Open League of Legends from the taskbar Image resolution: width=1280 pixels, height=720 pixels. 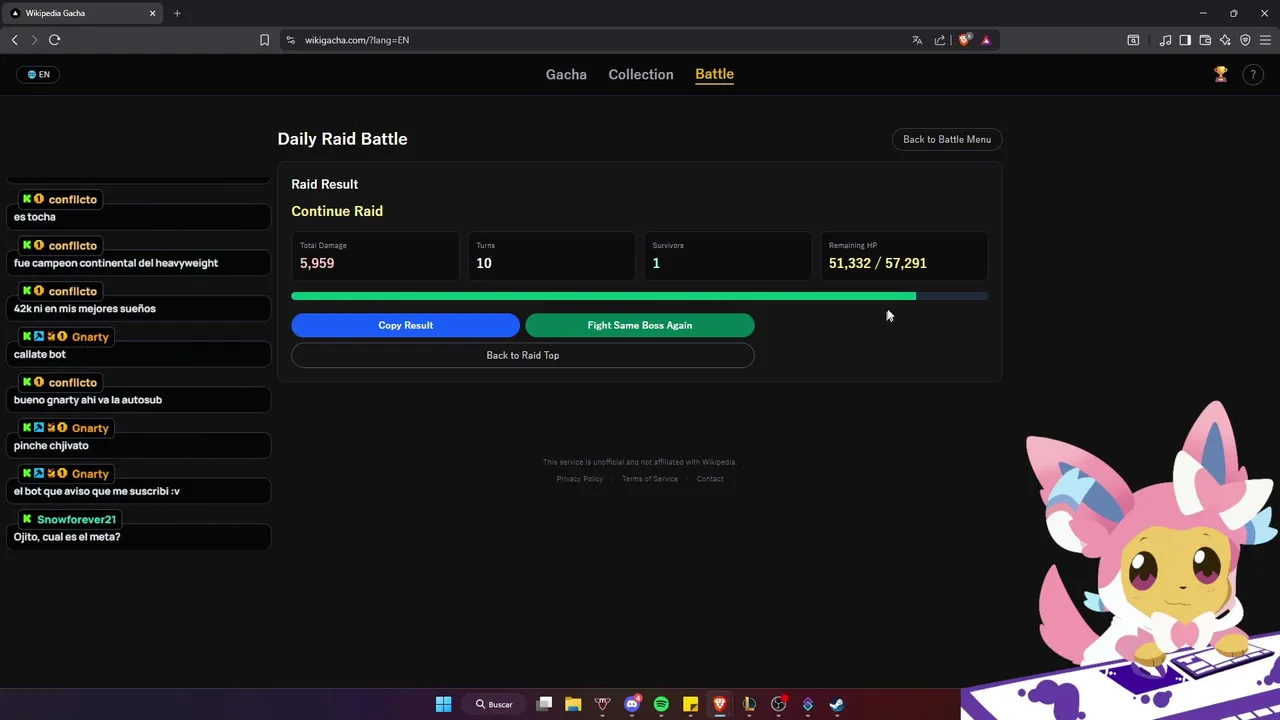coord(749,704)
